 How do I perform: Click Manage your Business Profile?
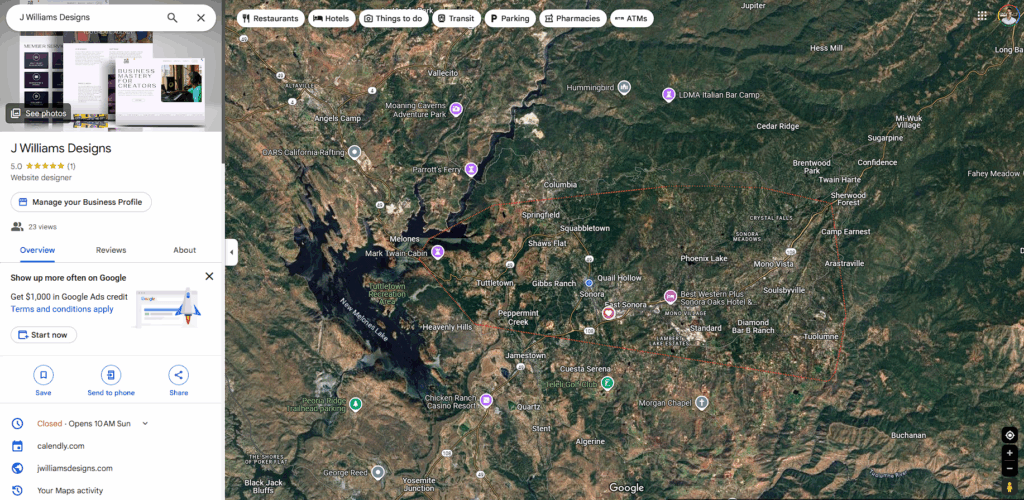point(81,202)
